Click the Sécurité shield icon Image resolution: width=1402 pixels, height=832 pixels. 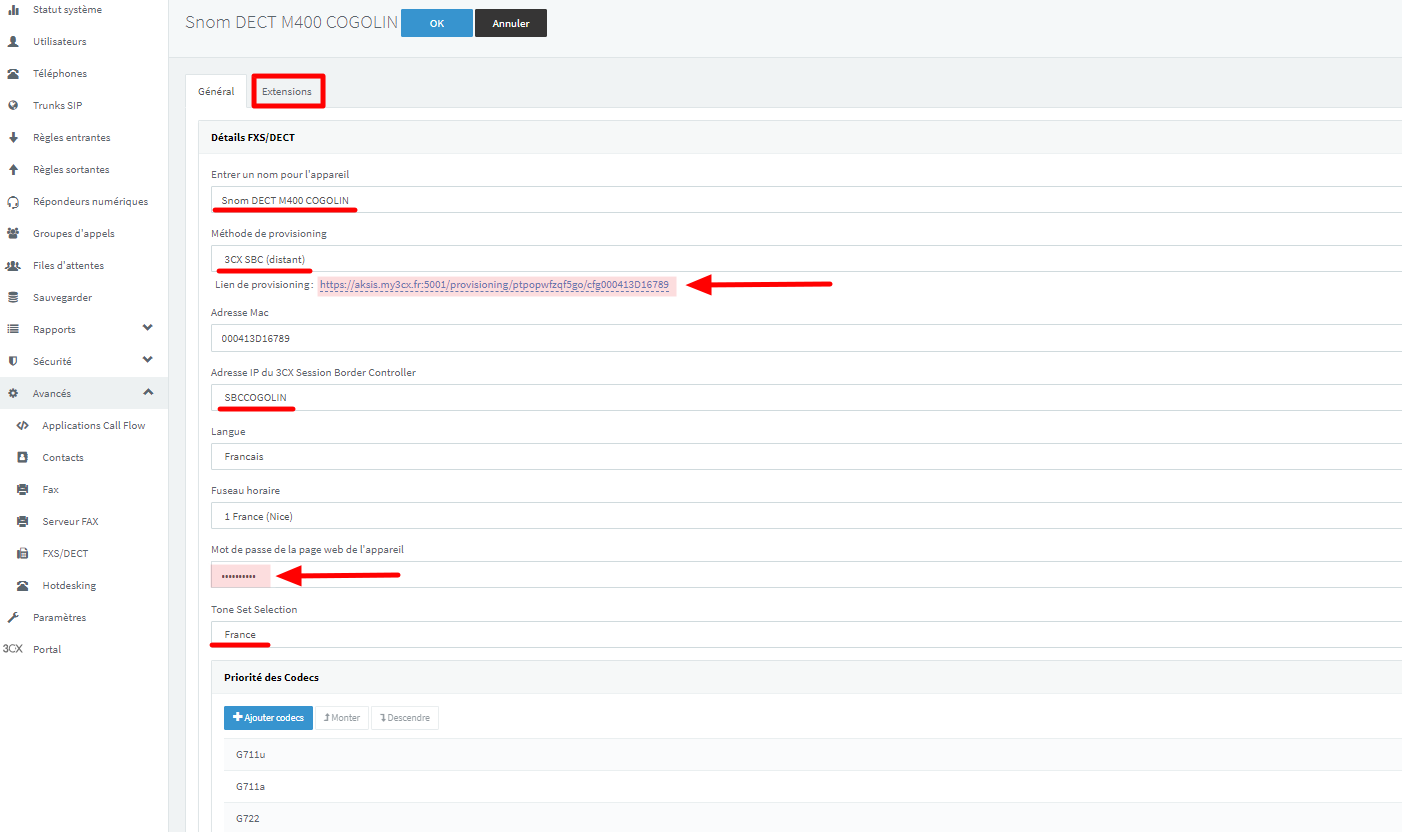(x=13, y=362)
